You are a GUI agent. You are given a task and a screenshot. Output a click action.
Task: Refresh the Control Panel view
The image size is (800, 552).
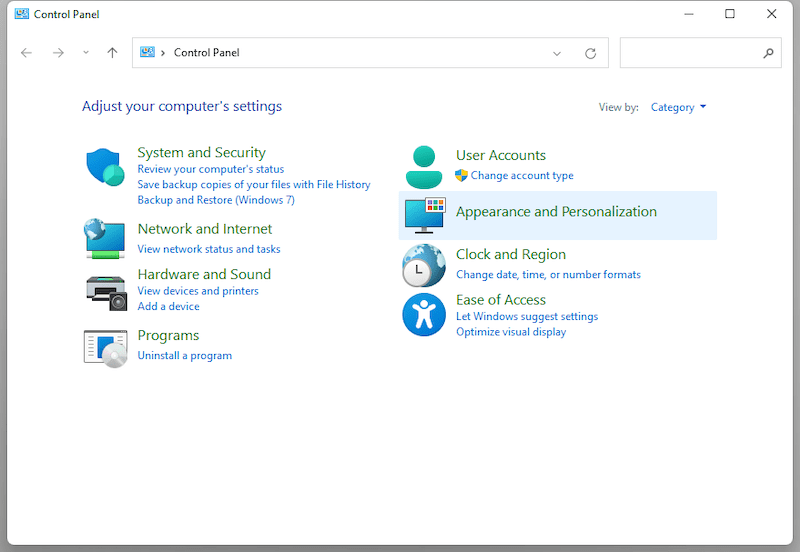tap(590, 53)
